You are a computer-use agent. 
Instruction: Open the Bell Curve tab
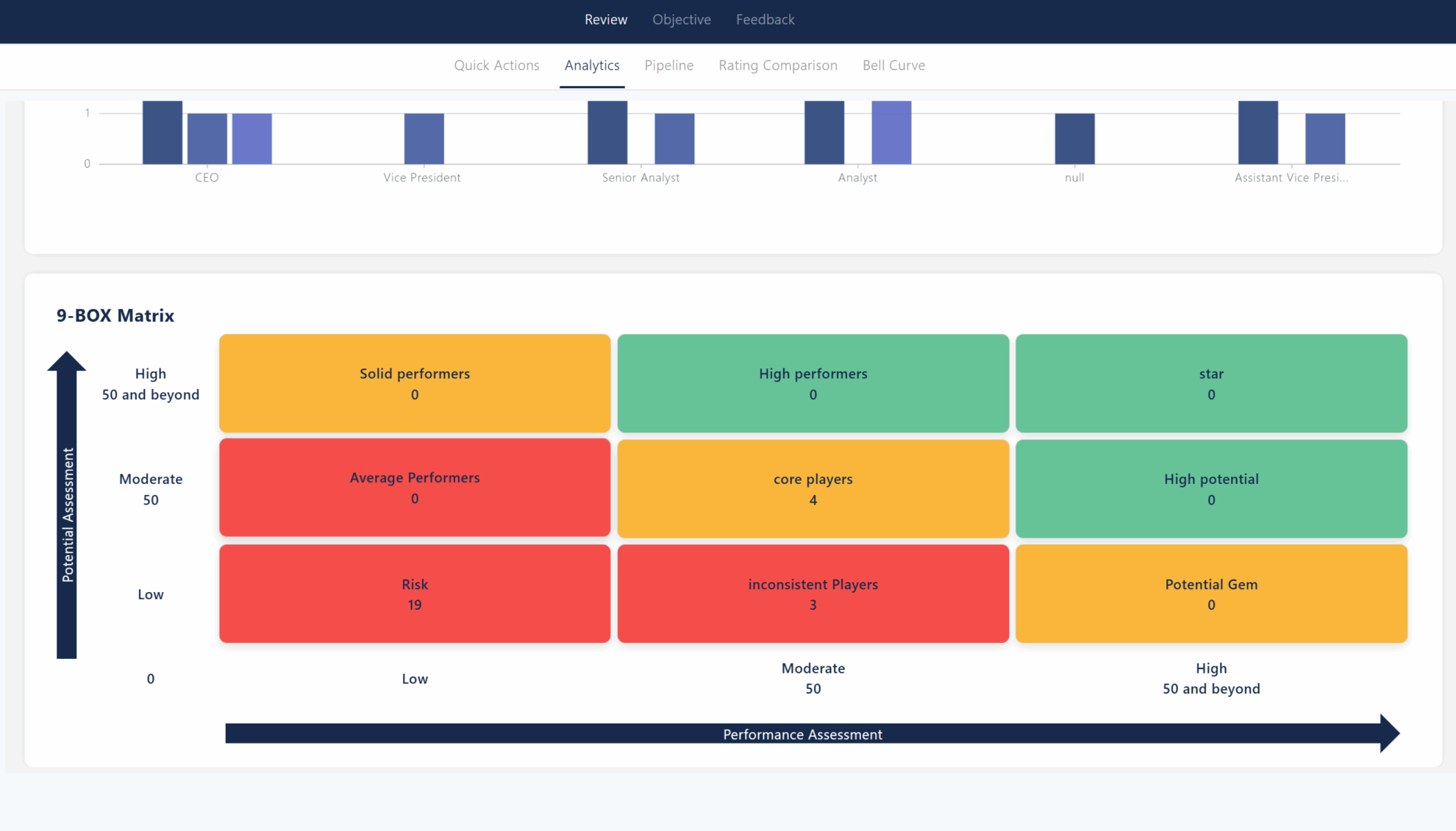pos(893,65)
